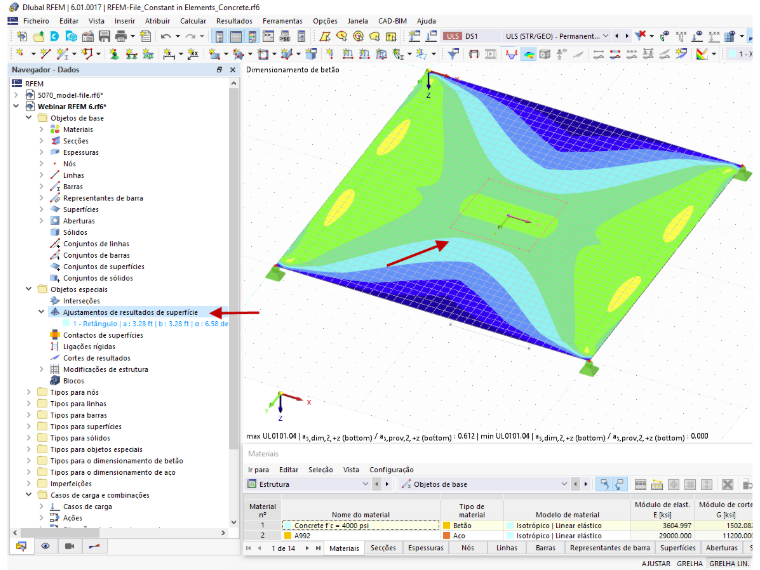Select the new node tool

[20, 54]
